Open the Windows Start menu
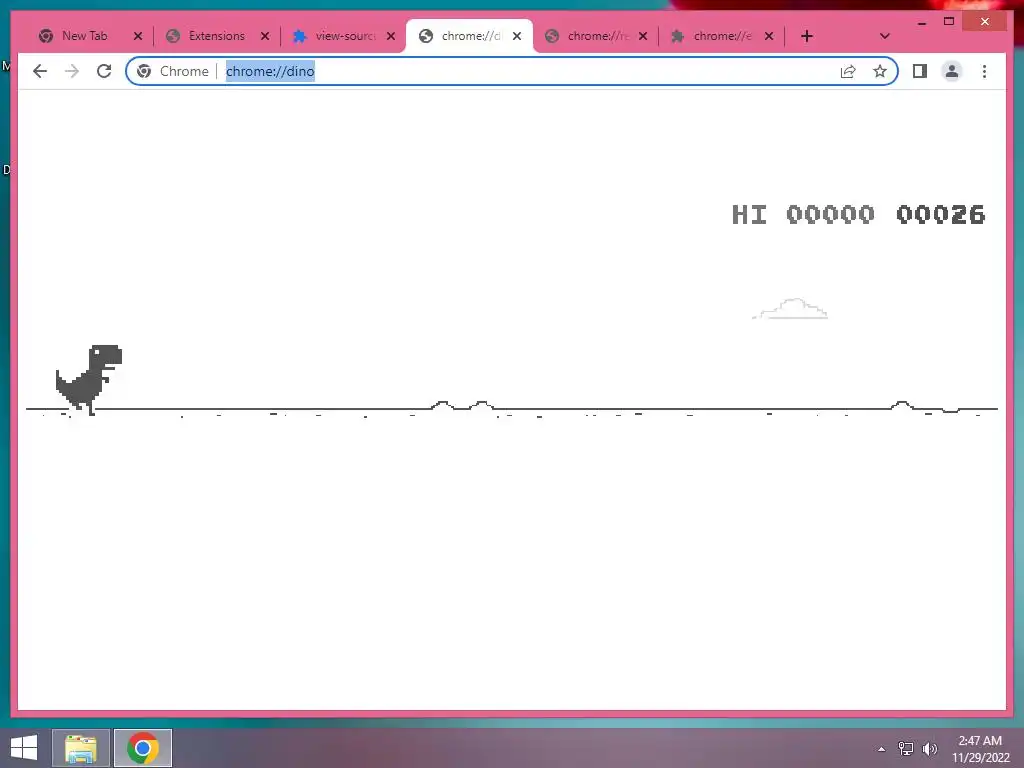 coord(24,748)
